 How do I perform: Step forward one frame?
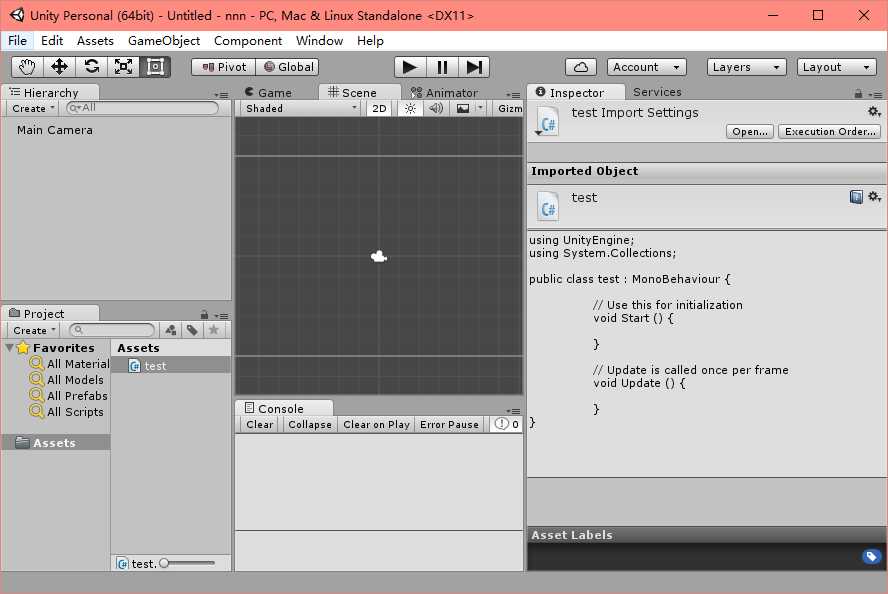click(474, 67)
